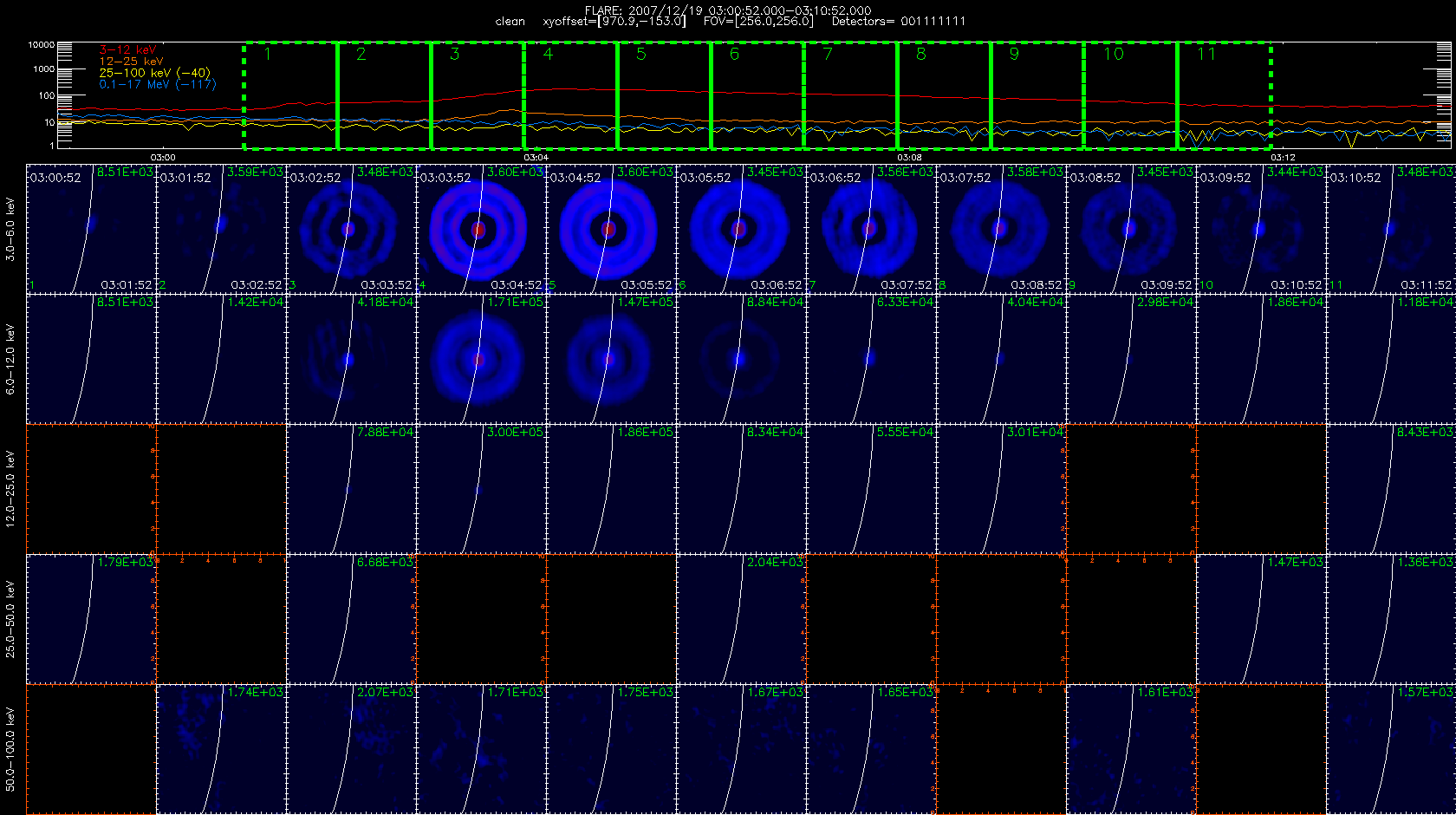Viewport: 1456px width, 815px height.
Task: Click the 1.61E+03 peak value
Action: click(x=1165, y=693)
